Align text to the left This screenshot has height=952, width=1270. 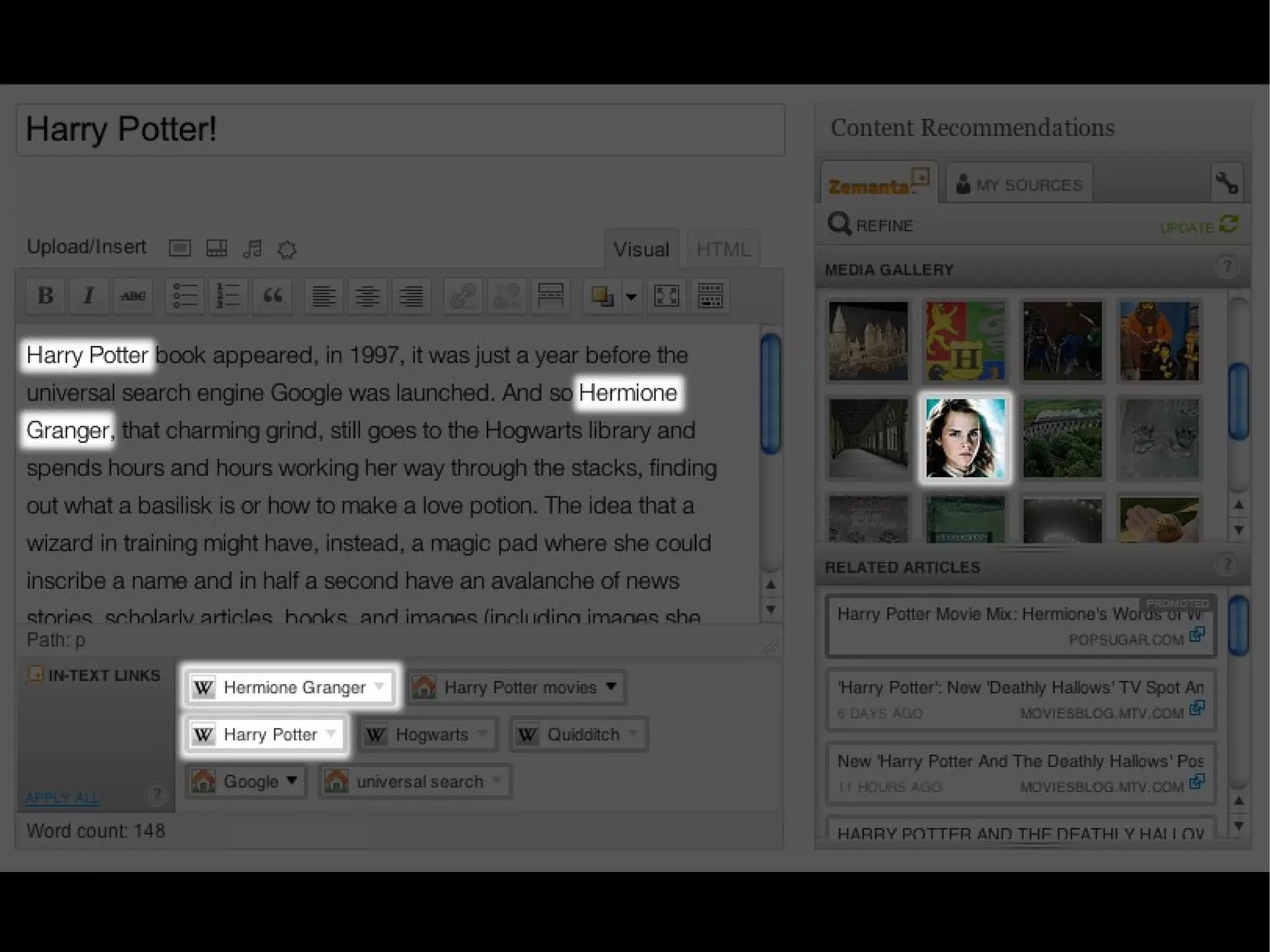coord(324,296)
